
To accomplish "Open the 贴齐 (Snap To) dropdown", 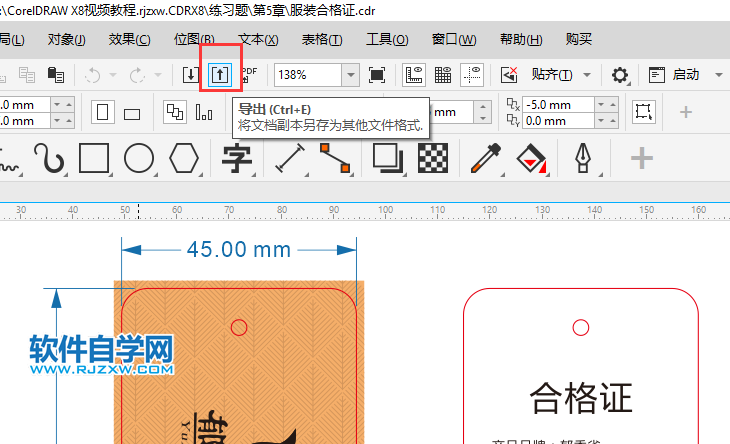I will pyautogui.click(x=587, y=75).
